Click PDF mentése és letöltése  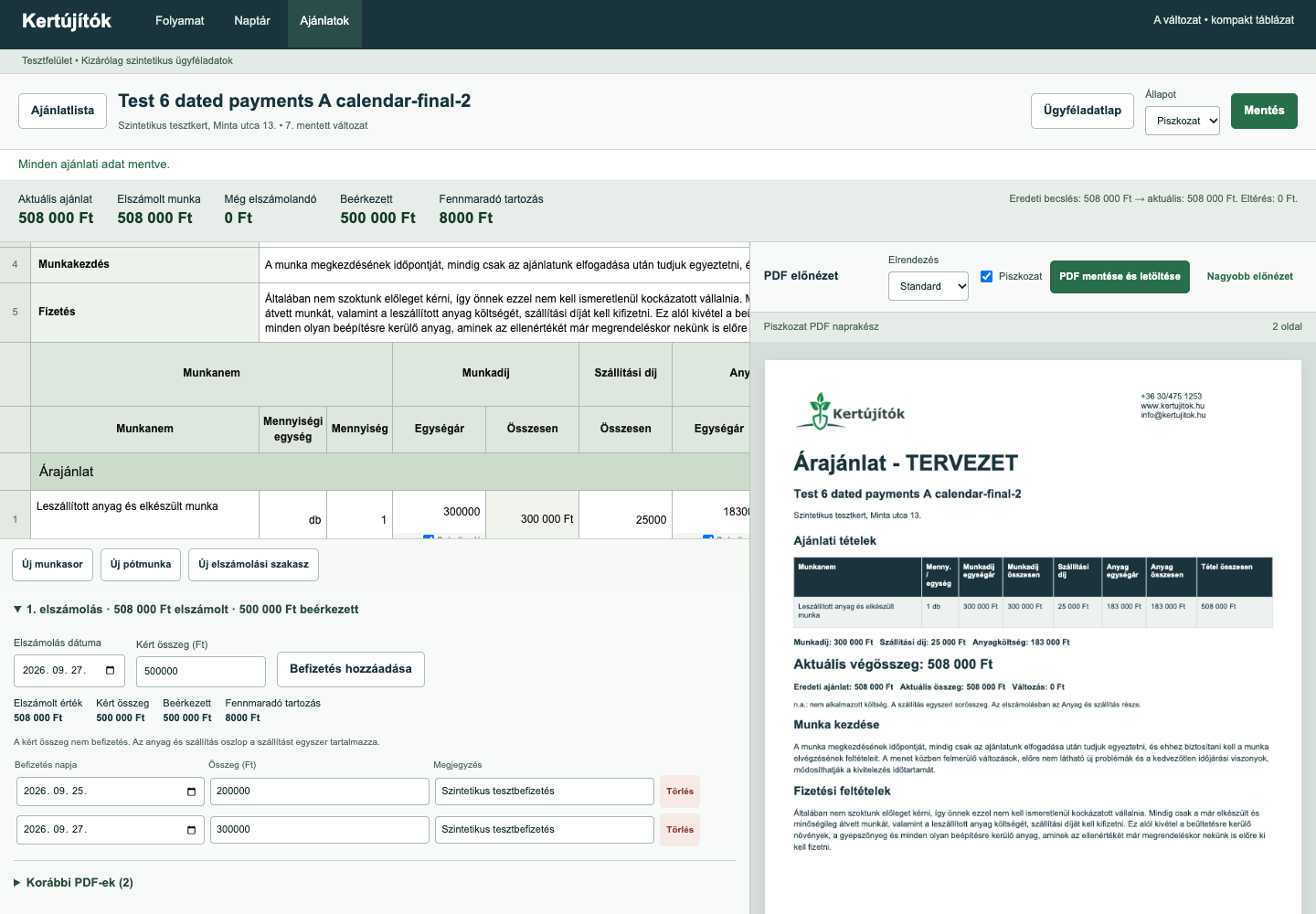(1120, 276)
